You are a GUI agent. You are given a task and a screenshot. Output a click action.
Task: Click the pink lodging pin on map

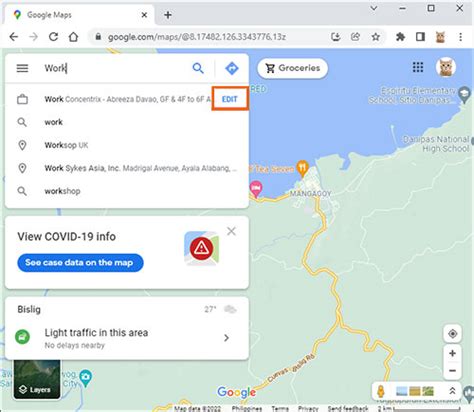(256, 189)
